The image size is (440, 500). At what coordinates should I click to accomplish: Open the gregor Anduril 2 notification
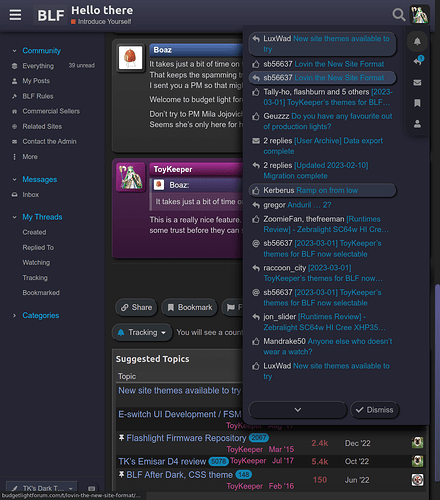(322, 205)
